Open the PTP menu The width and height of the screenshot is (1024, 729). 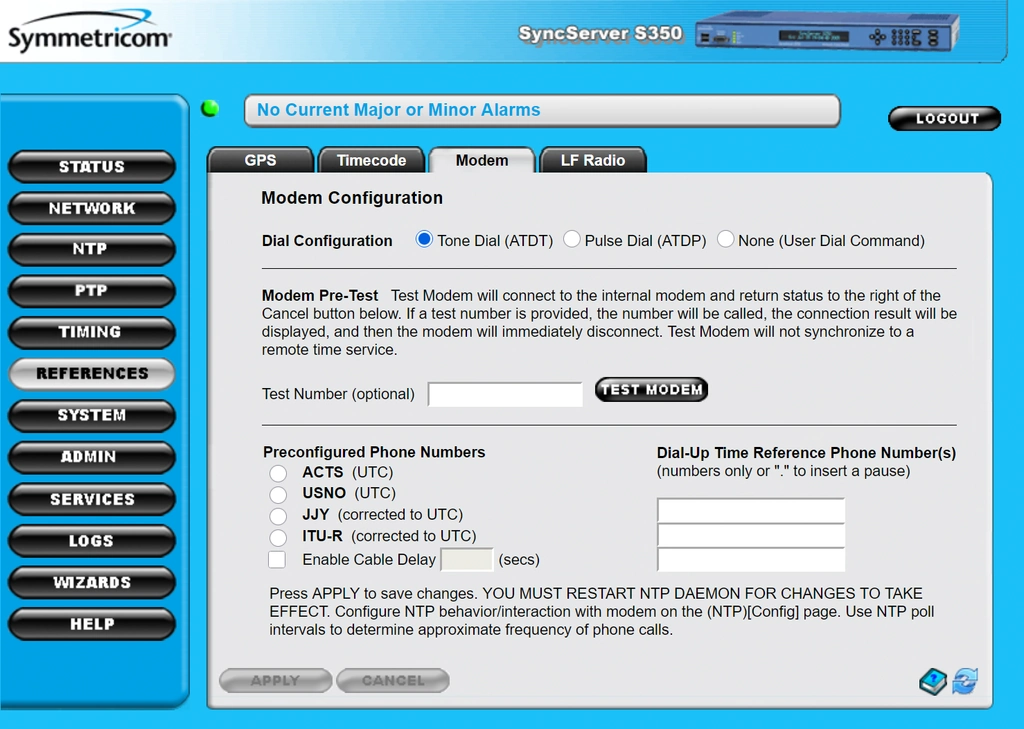[92, 291]
